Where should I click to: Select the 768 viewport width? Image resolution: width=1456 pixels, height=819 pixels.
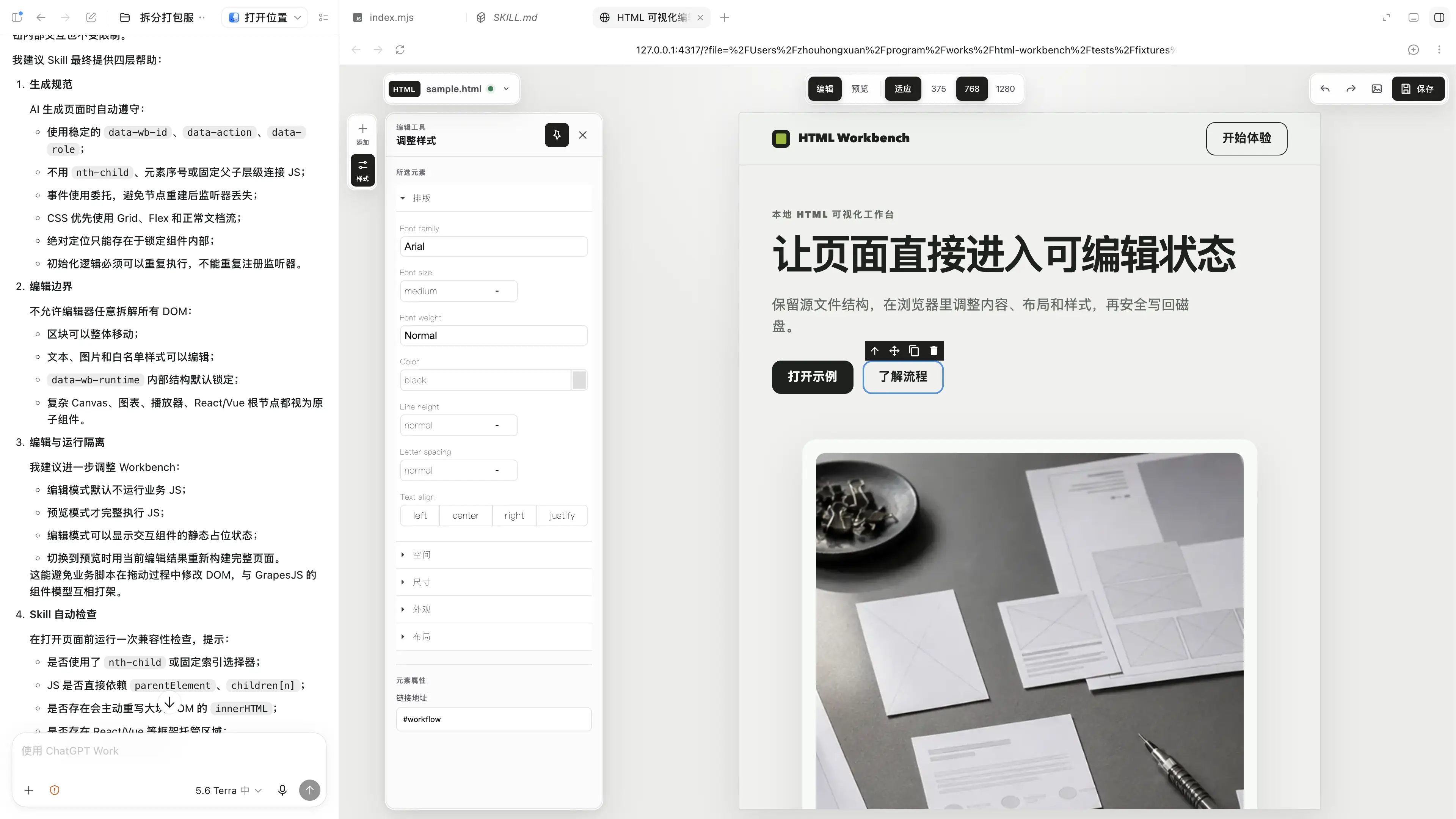(971, 89)
